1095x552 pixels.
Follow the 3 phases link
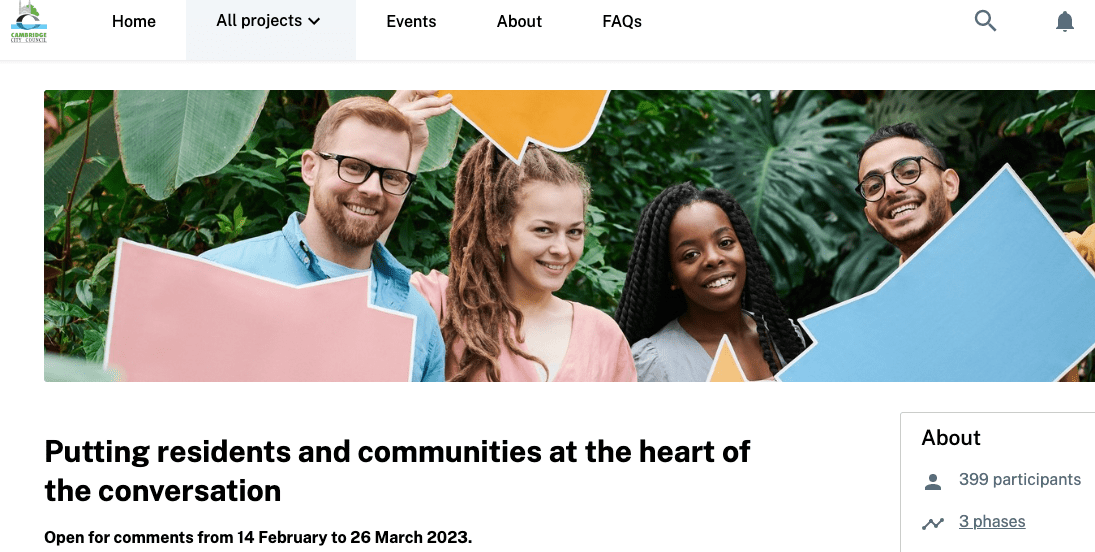992,522
